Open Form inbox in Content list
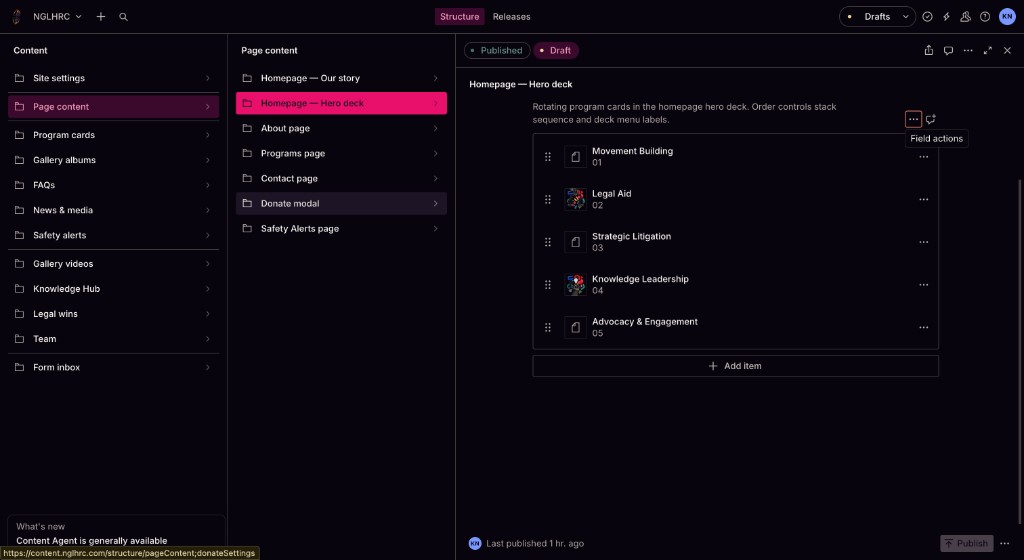This screenshot has height=560, width=1024. (x=113, y=367)
